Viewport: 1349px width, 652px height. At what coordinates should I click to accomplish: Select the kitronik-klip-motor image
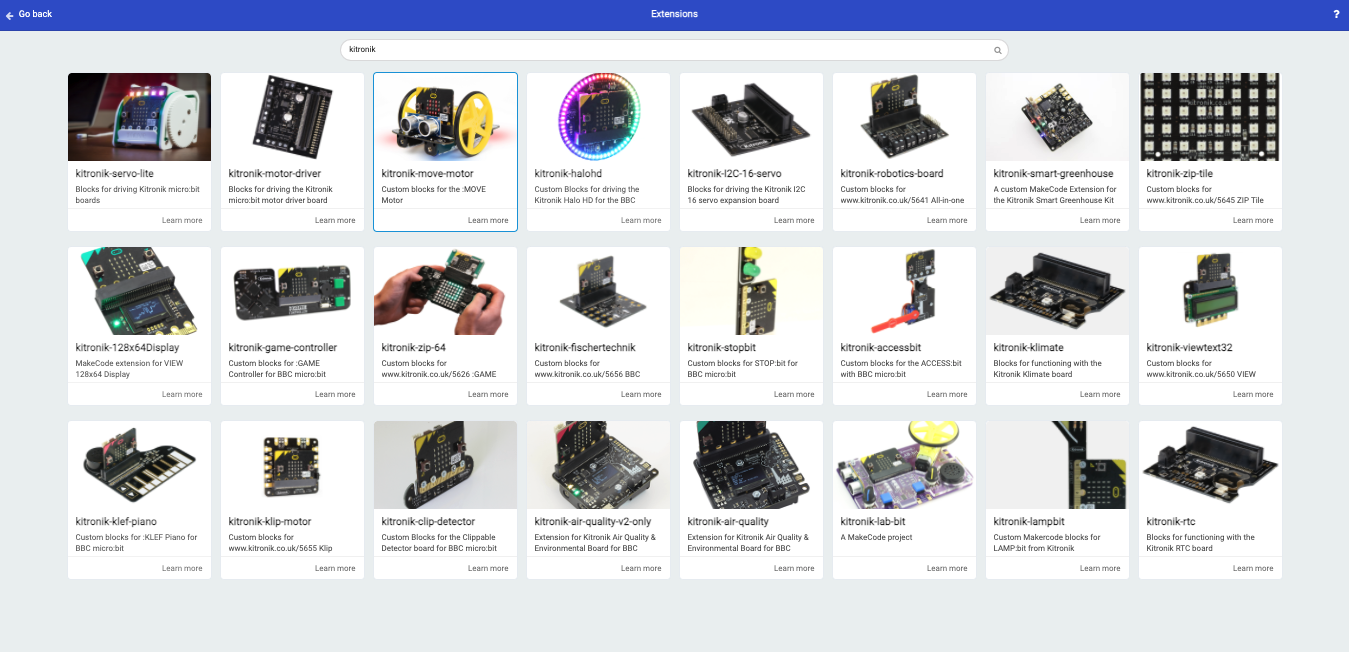coord(293,465)
